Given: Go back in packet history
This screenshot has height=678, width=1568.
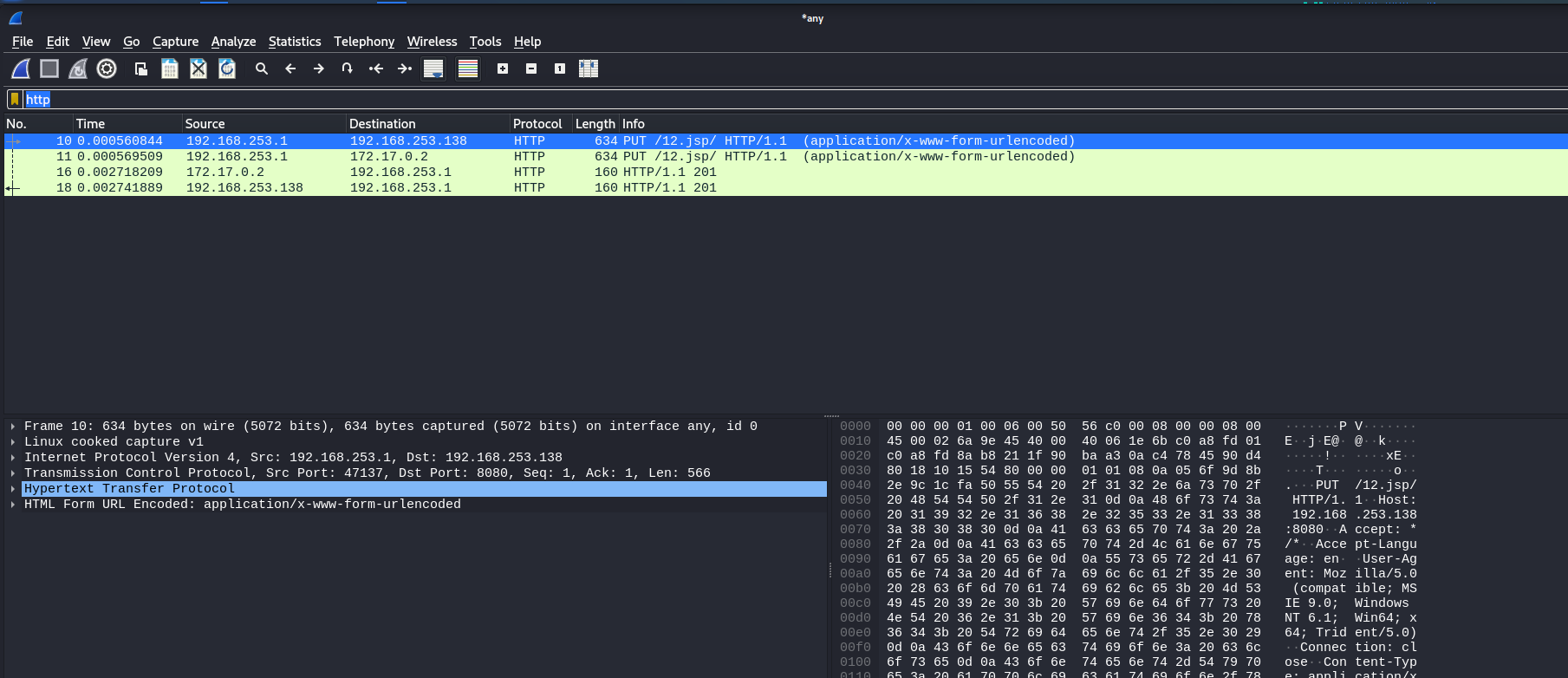Looking at the screenshot, I should click(x=290, y=68).
